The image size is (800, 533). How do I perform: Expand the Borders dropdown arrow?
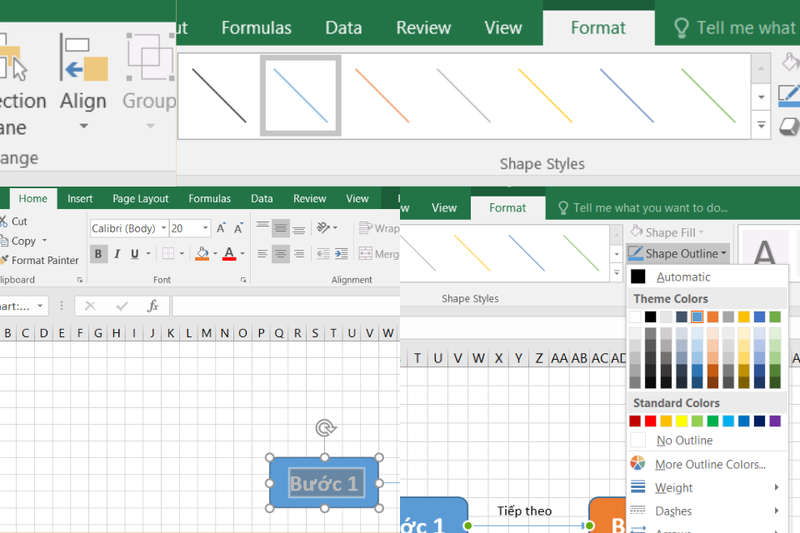point(181,253)
